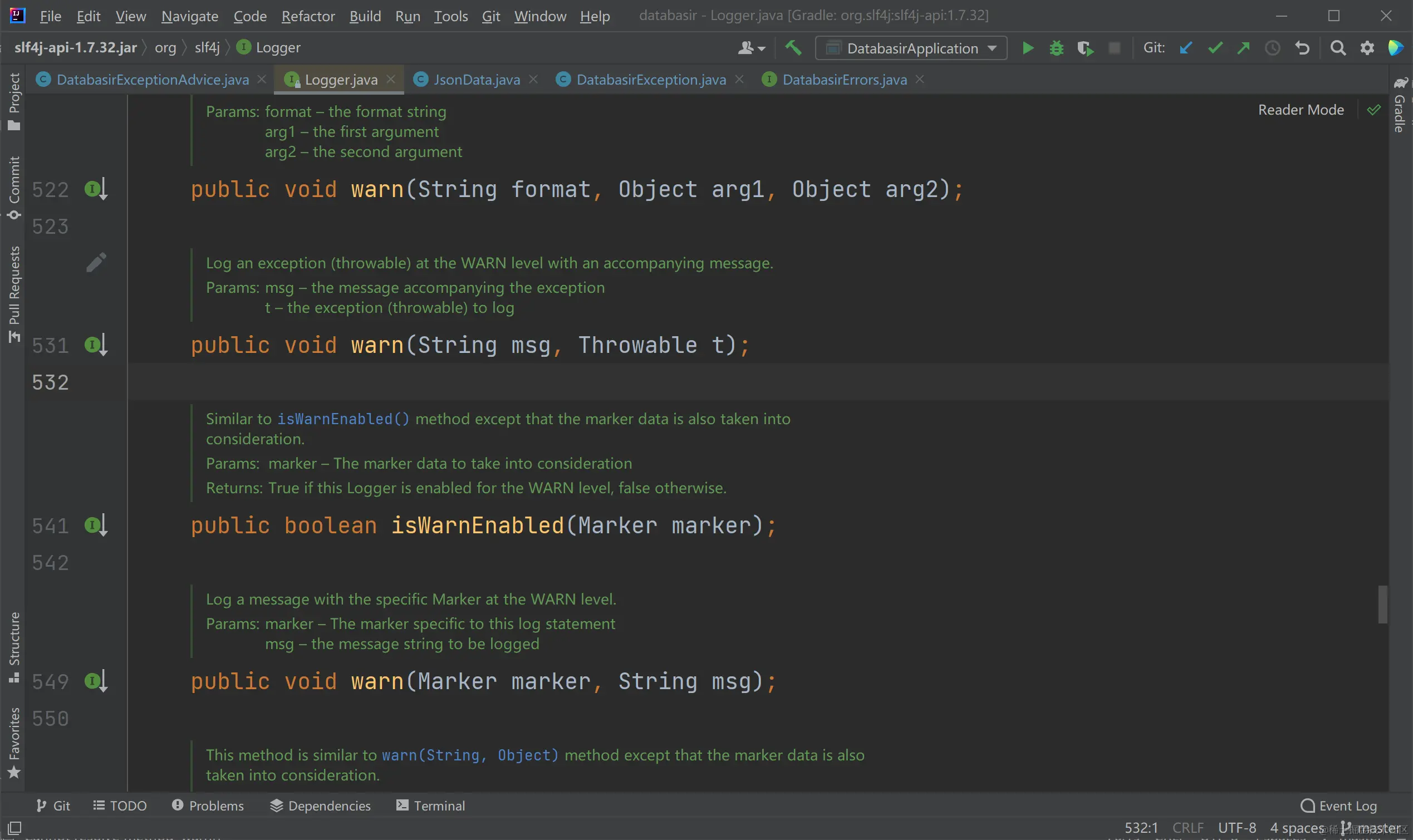Click Git update project arrow
This screenshot has height=840, width=1413.
point(1186,48)
